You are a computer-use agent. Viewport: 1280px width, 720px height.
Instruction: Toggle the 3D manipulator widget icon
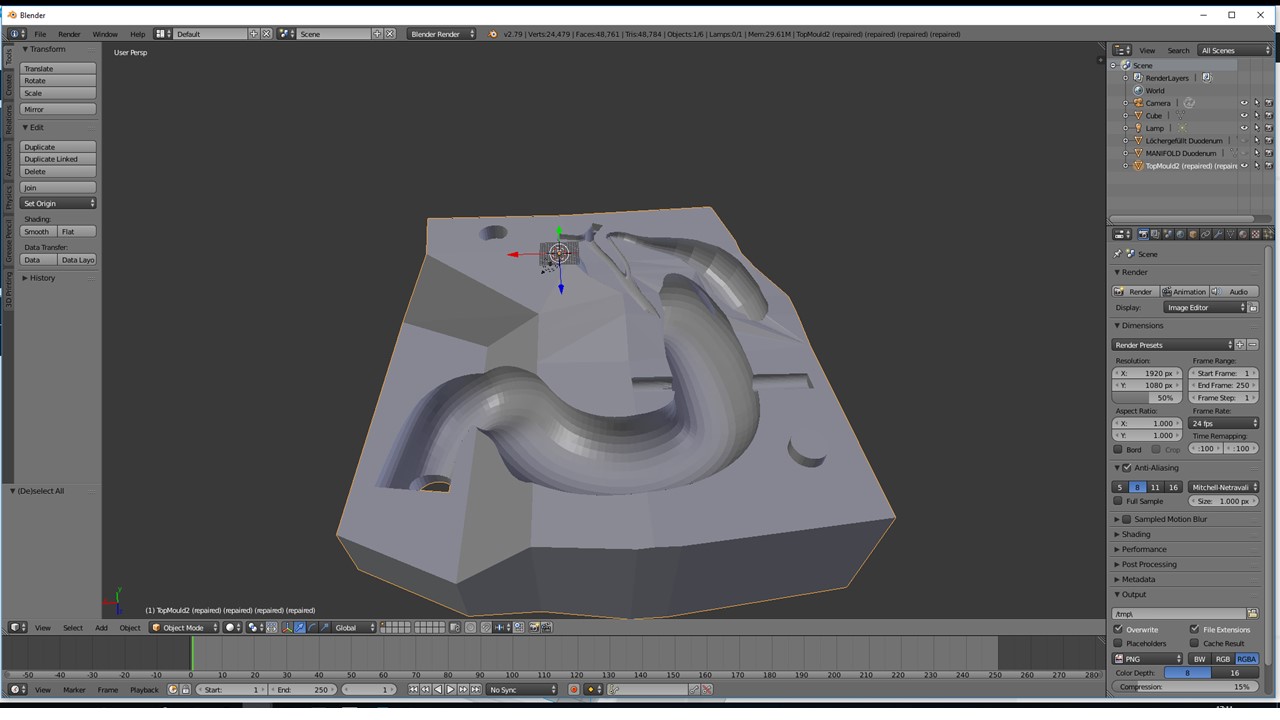[287, 627]
